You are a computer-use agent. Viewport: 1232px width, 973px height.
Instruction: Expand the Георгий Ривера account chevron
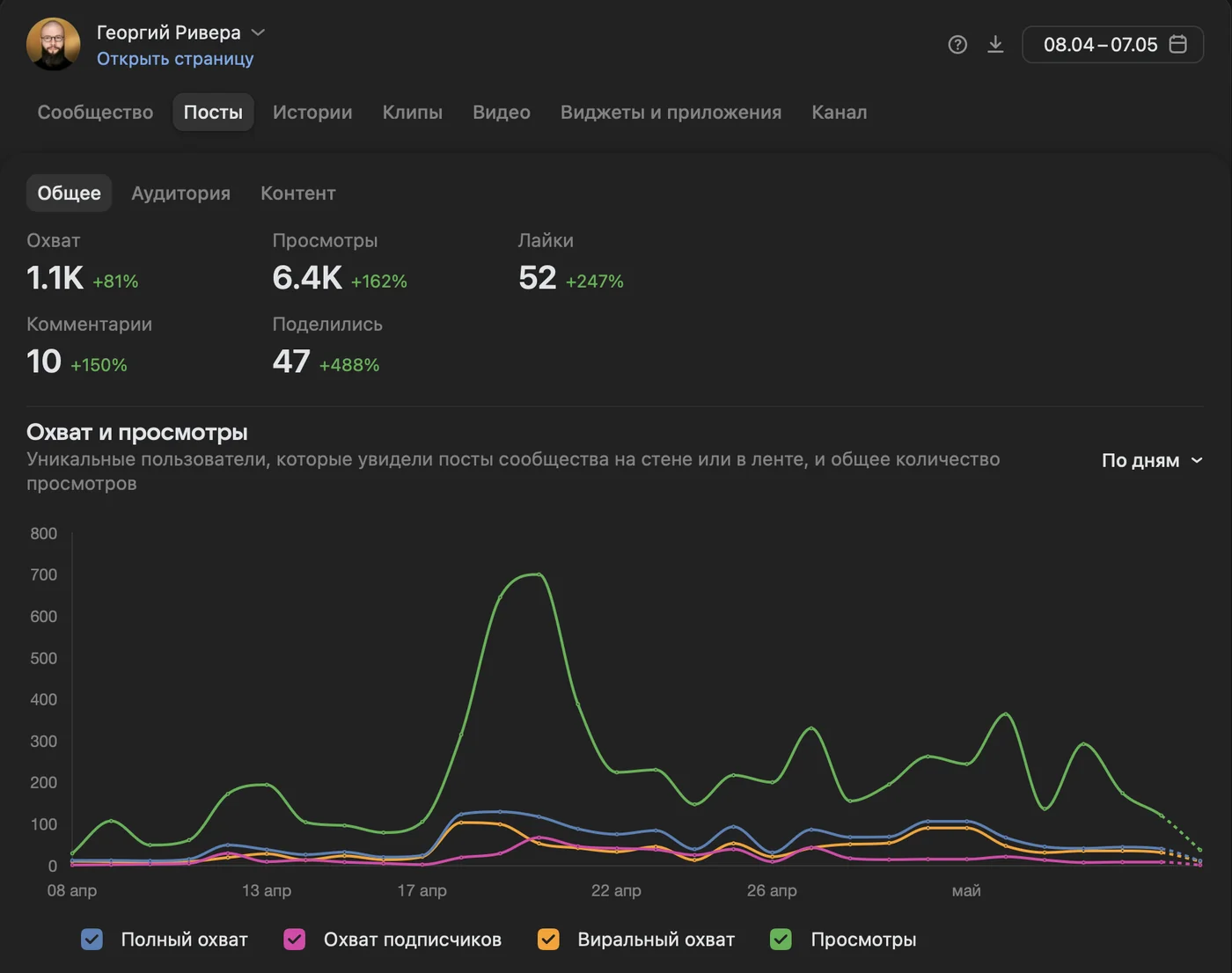click(258, 33)
